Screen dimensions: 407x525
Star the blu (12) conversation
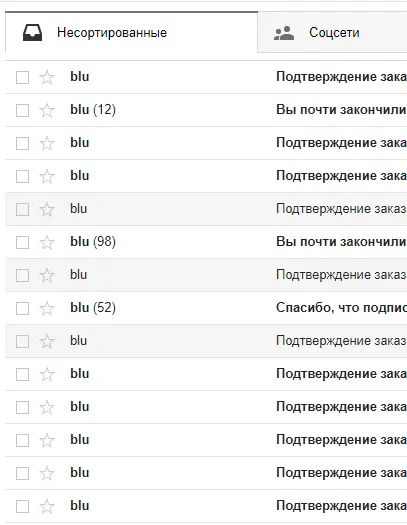(x=47, y=110)
